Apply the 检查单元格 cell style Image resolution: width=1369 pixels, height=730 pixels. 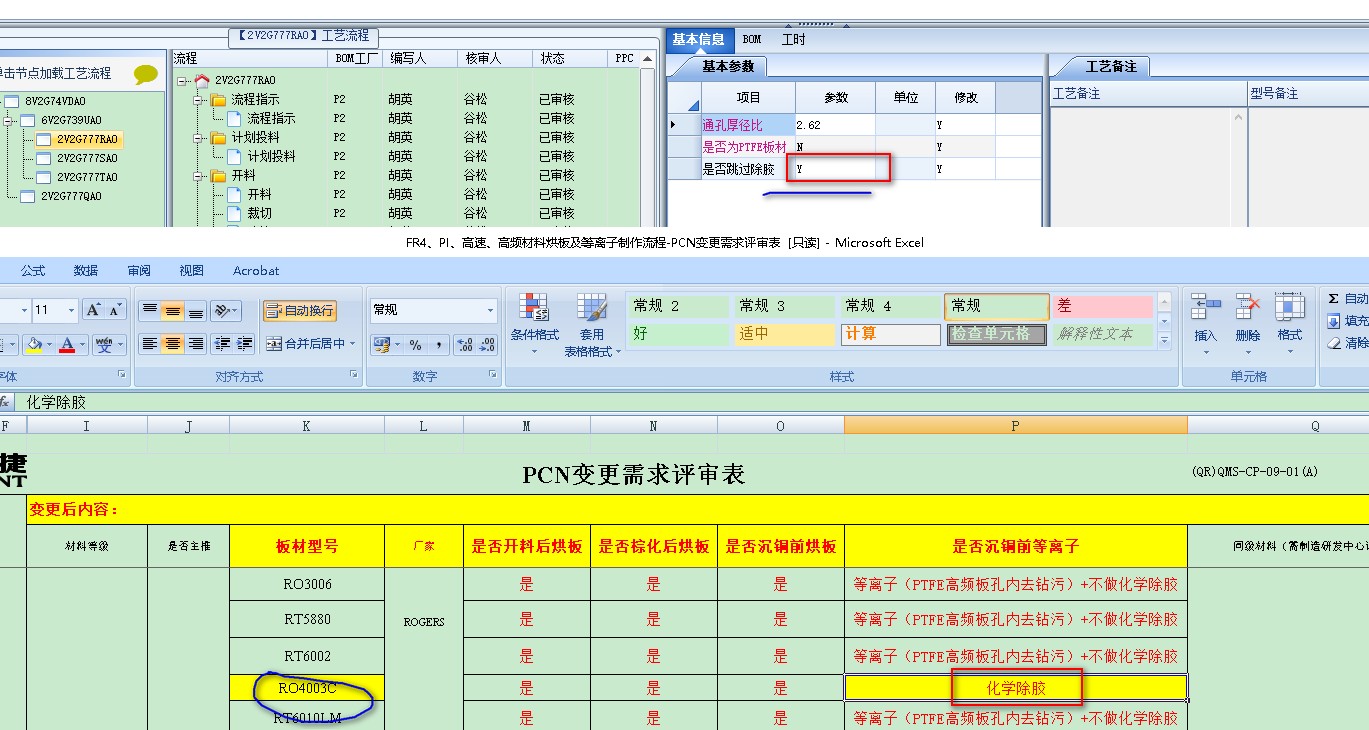pyautogui.click(x=997, y=334)
